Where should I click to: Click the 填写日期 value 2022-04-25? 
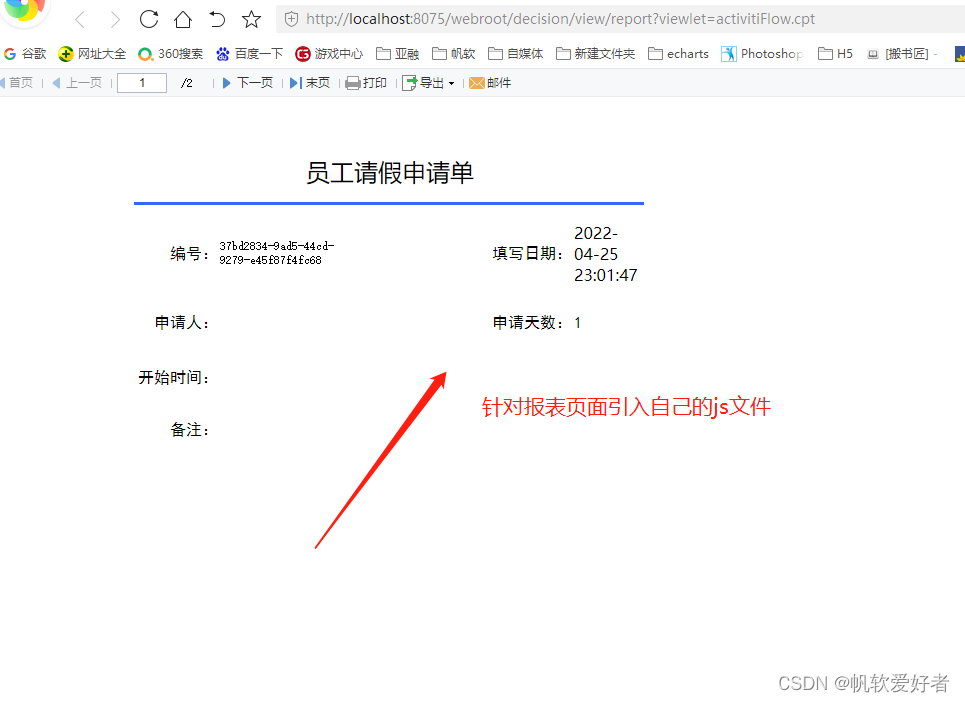click(606, 254)
